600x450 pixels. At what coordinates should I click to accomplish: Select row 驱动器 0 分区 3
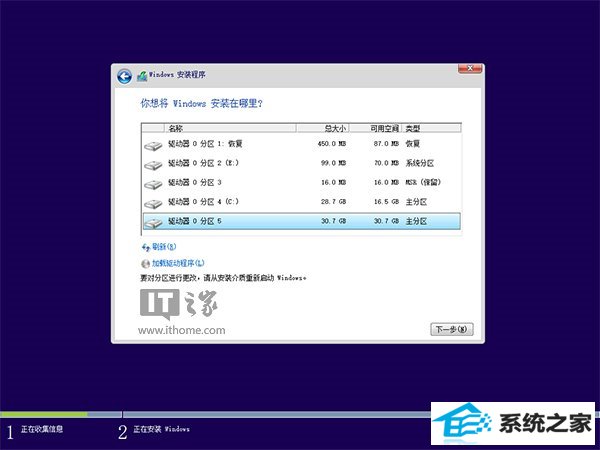coord(302,183)
